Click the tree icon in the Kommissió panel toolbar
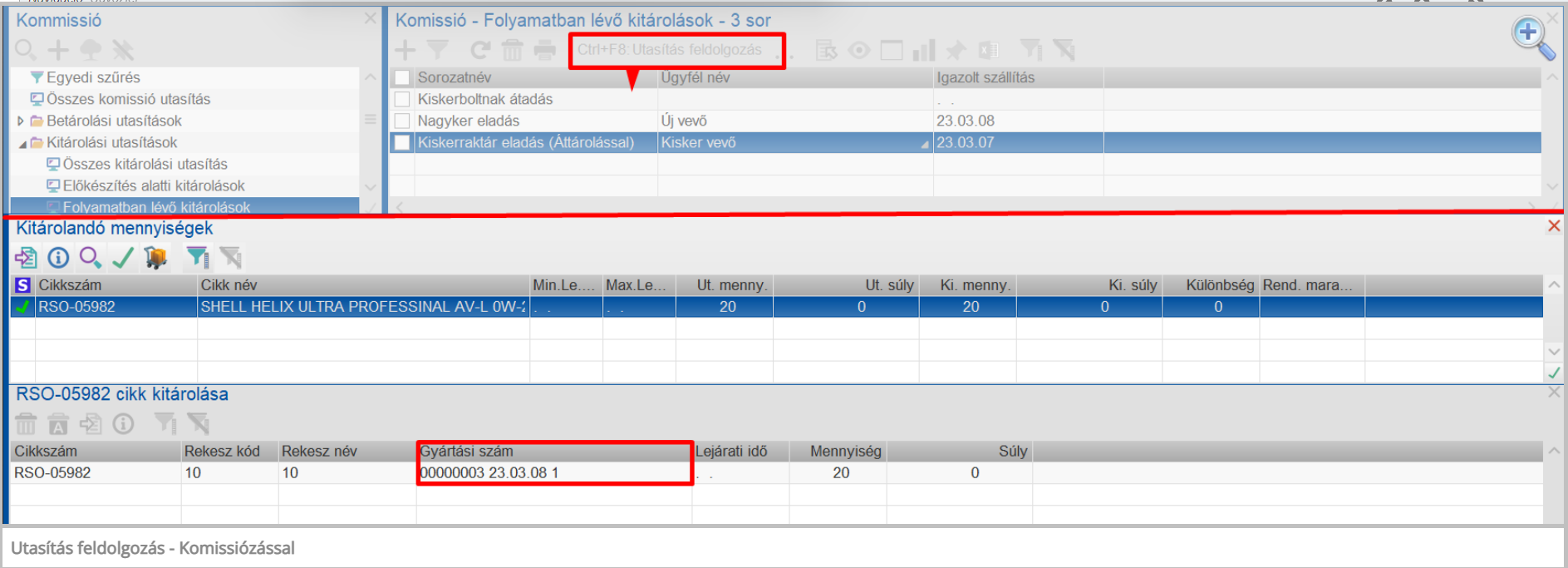1568x568 pixels. click(91, 50)
